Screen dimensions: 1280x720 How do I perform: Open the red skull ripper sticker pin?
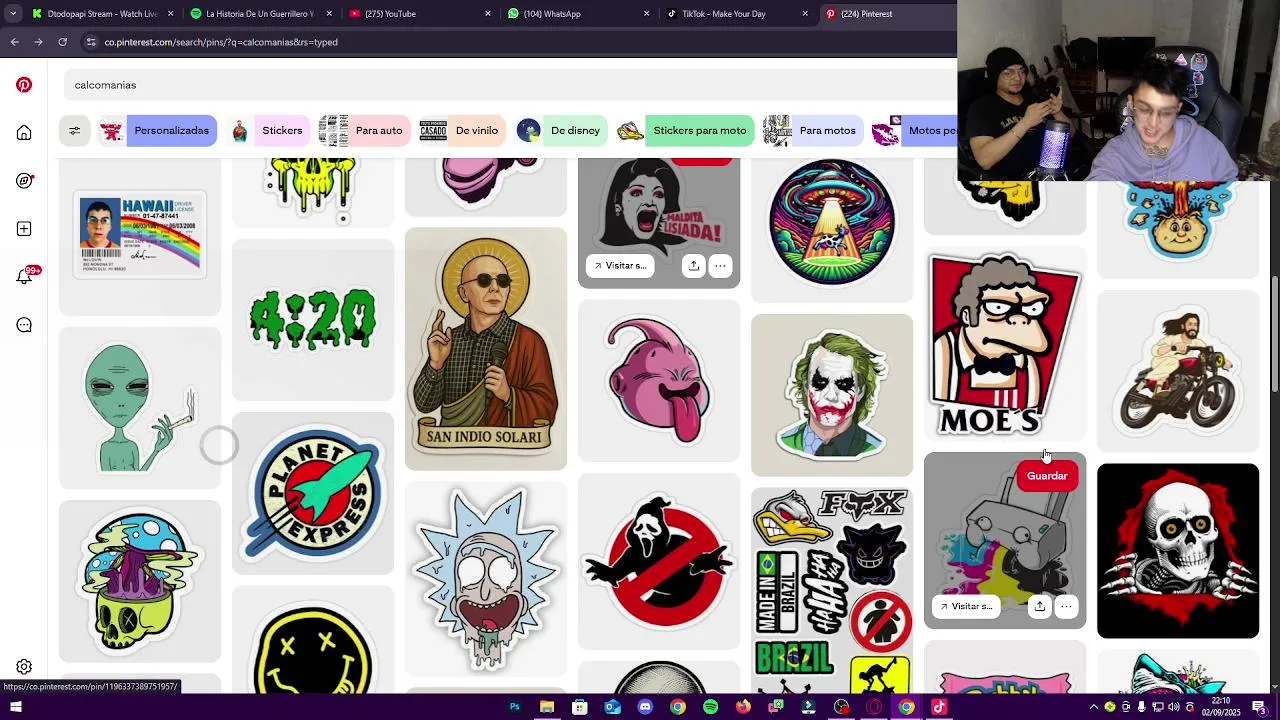(1178, 550)
